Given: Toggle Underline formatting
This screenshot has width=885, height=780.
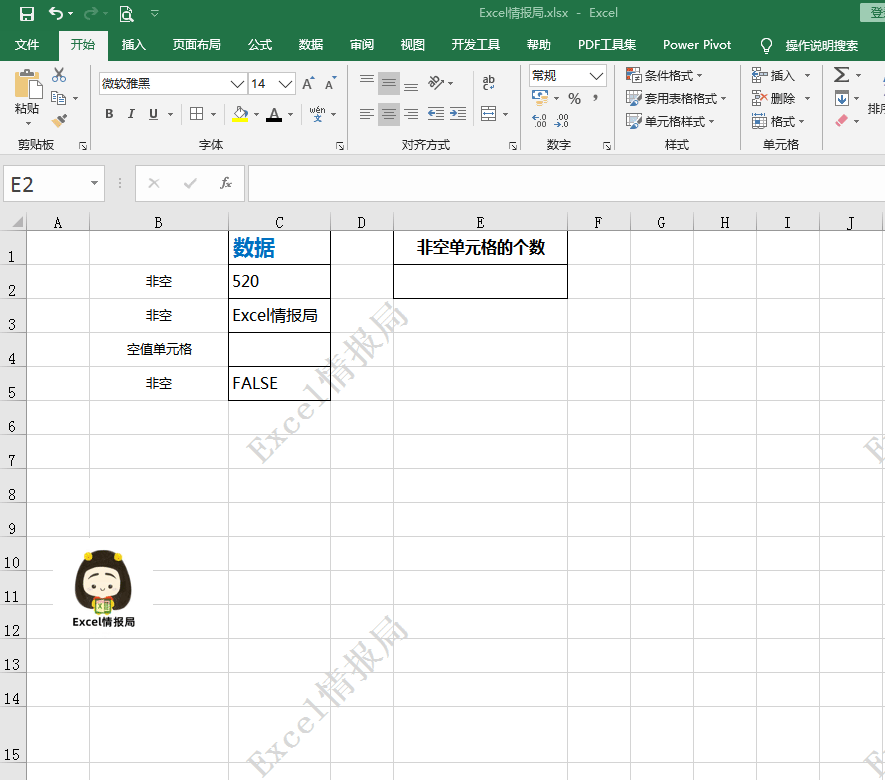Looking at the screenshot, I should point(153,114).
